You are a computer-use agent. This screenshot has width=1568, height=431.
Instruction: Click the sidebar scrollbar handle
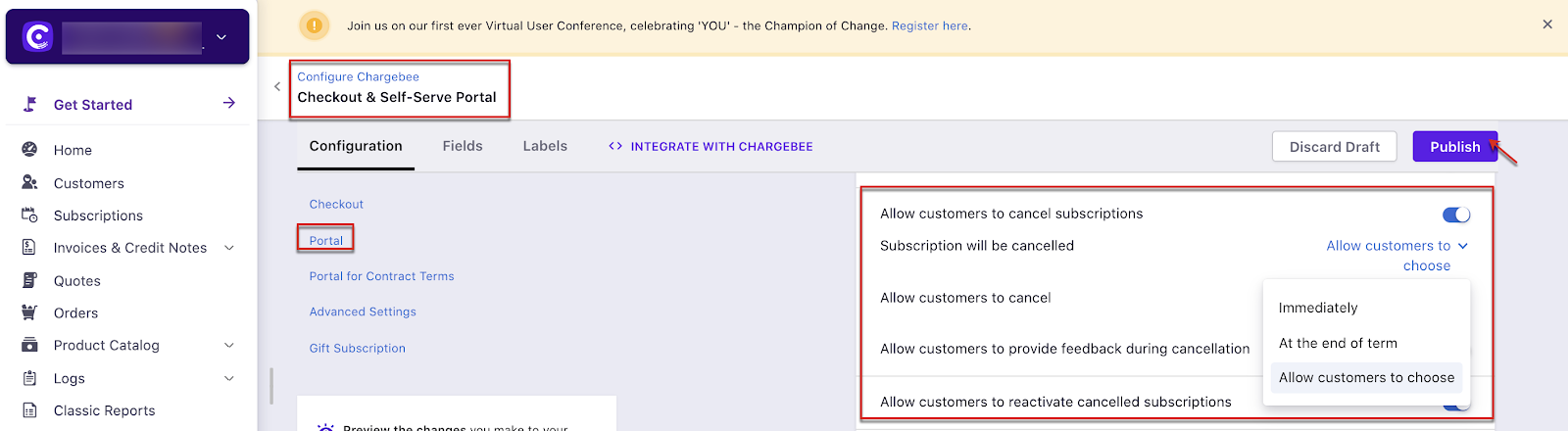tap(271, 385)
